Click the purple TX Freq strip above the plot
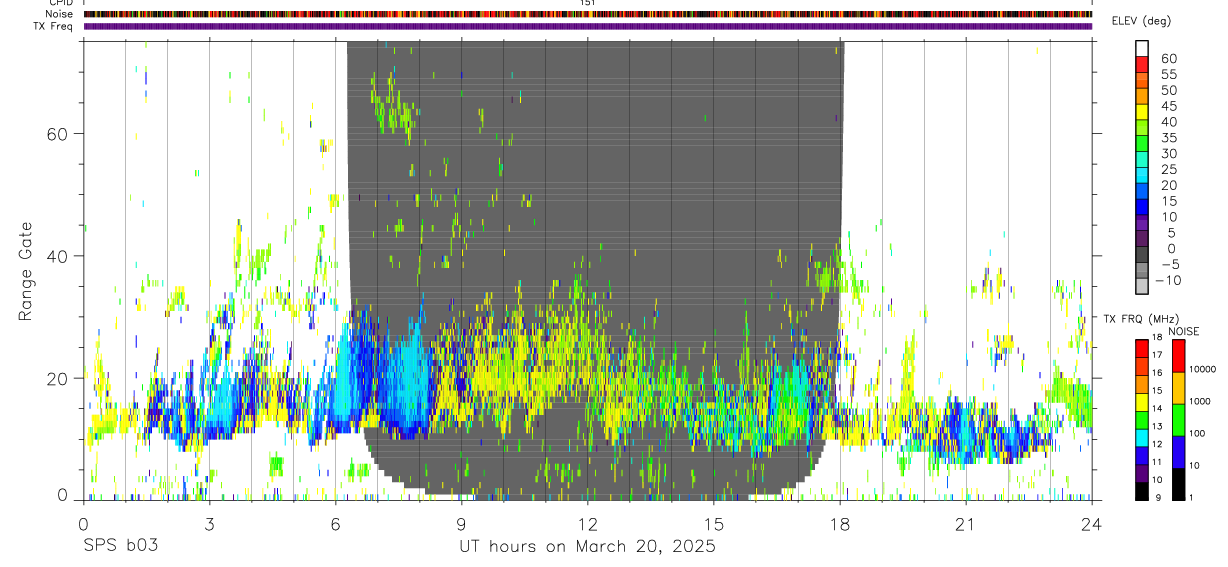Image resolution: width=1228 pixels, height=567 pixels. coord(587,26)
